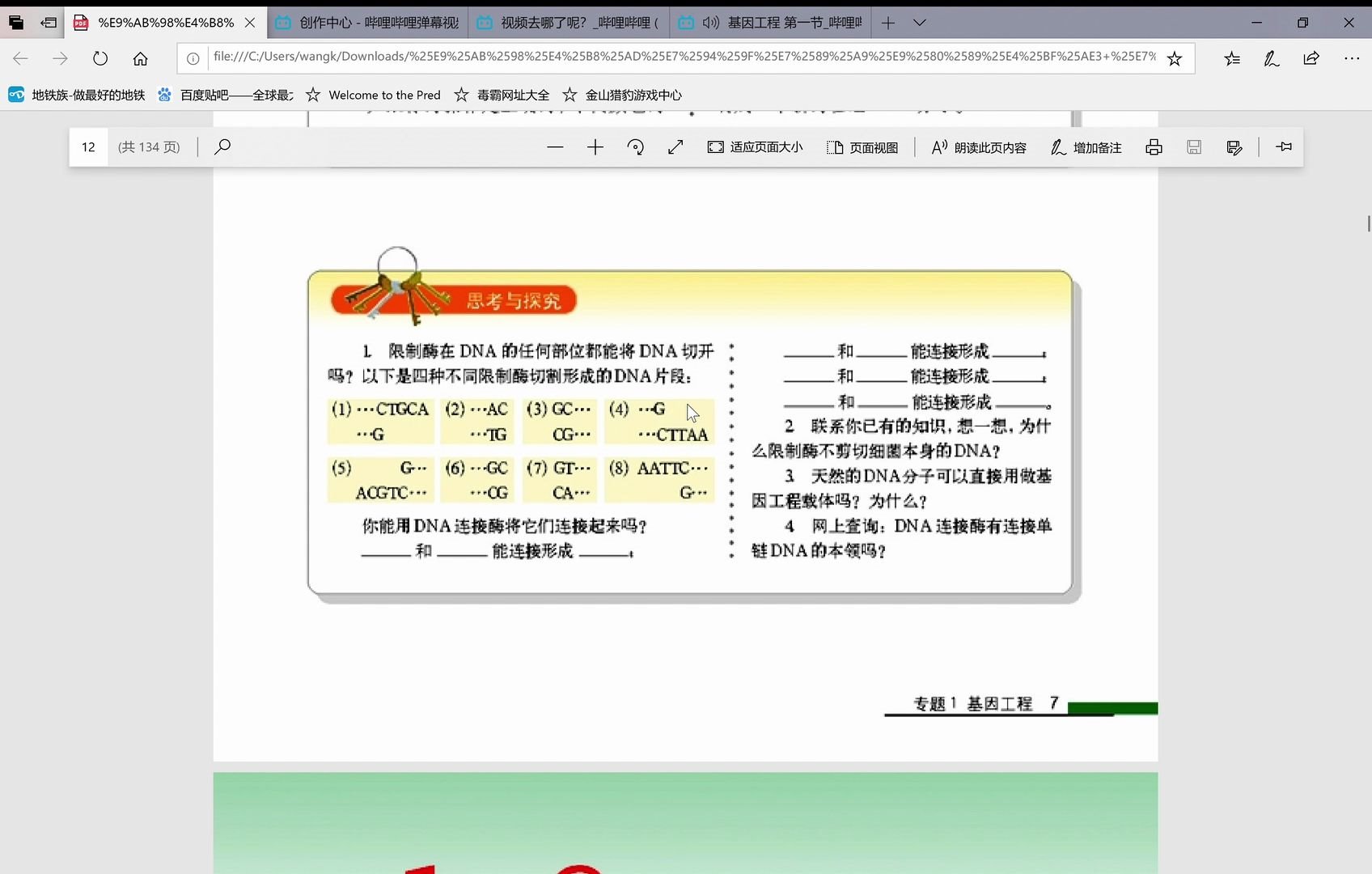This screenshot has width=1372, height=874.
Task: Pin the PDF toolbar
Action: [x=1284, y=146]
